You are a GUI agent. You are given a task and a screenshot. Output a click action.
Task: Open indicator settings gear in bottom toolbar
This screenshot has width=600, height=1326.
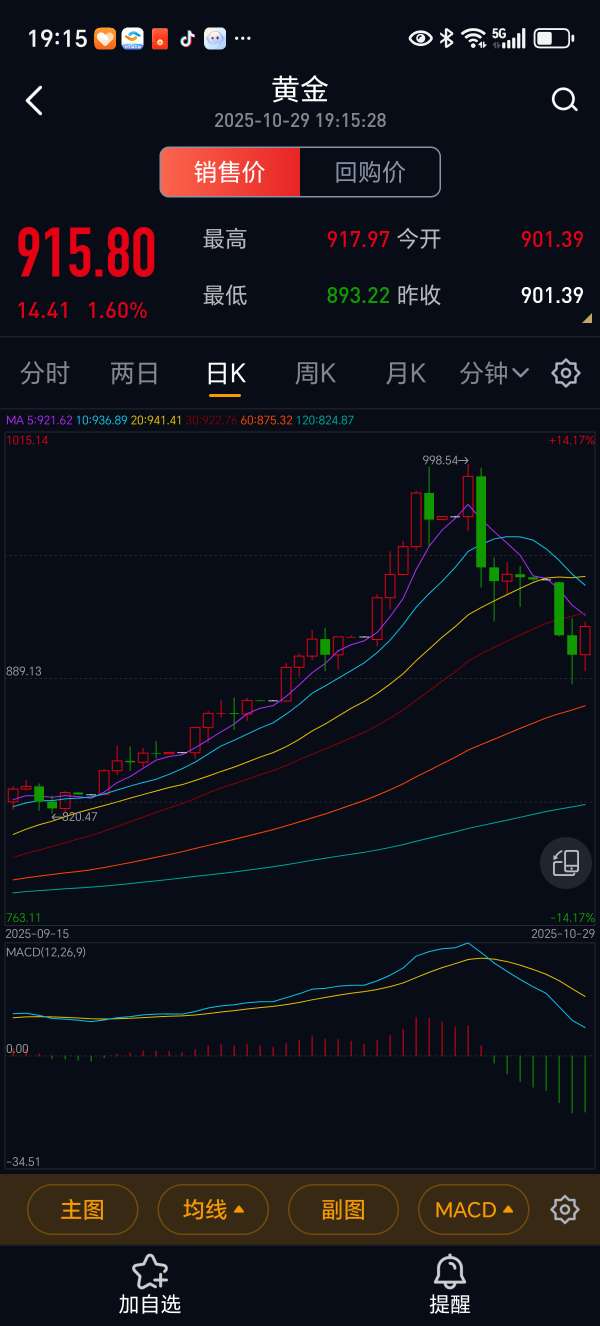565,1209
